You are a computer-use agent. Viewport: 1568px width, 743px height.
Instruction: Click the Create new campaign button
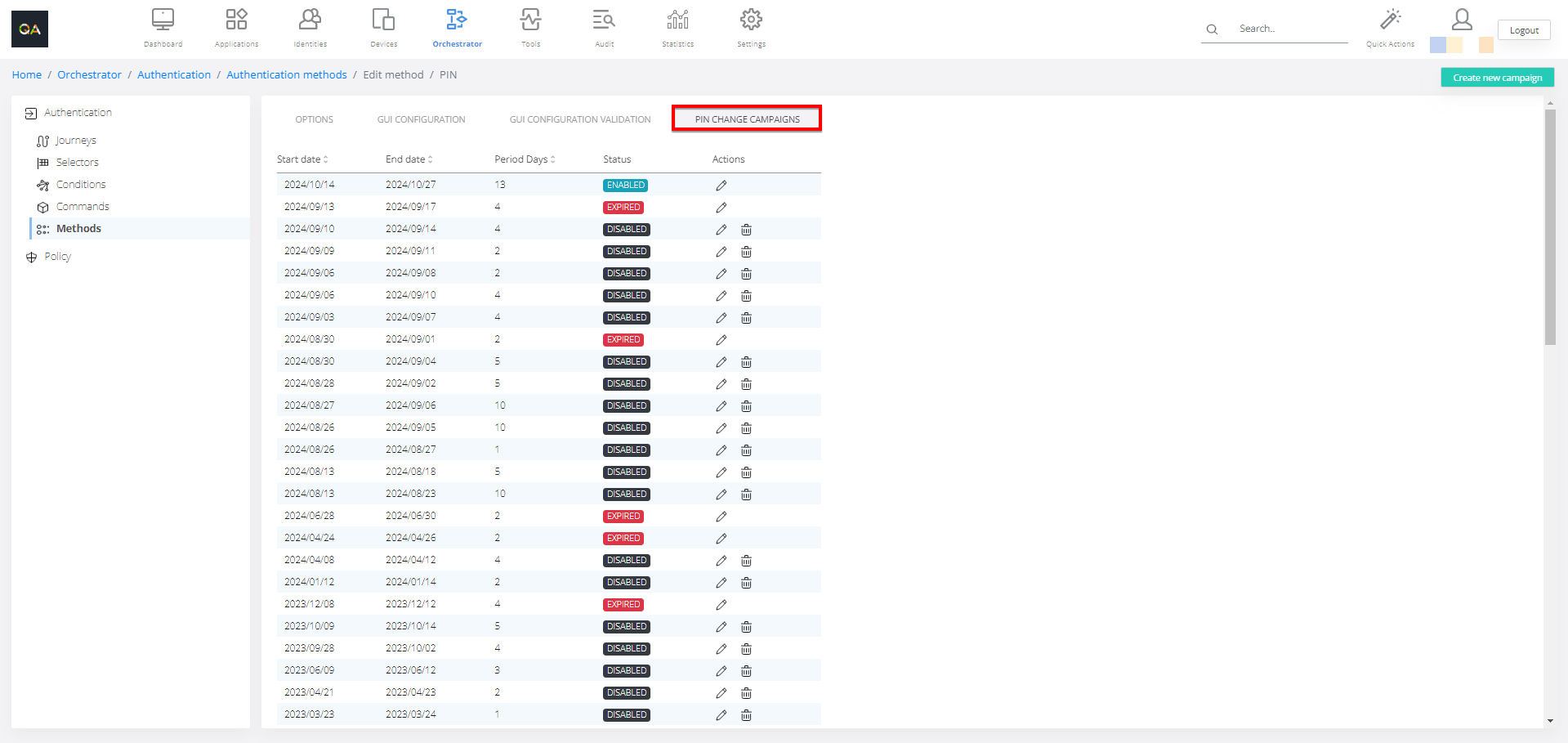pos(1497,78)
